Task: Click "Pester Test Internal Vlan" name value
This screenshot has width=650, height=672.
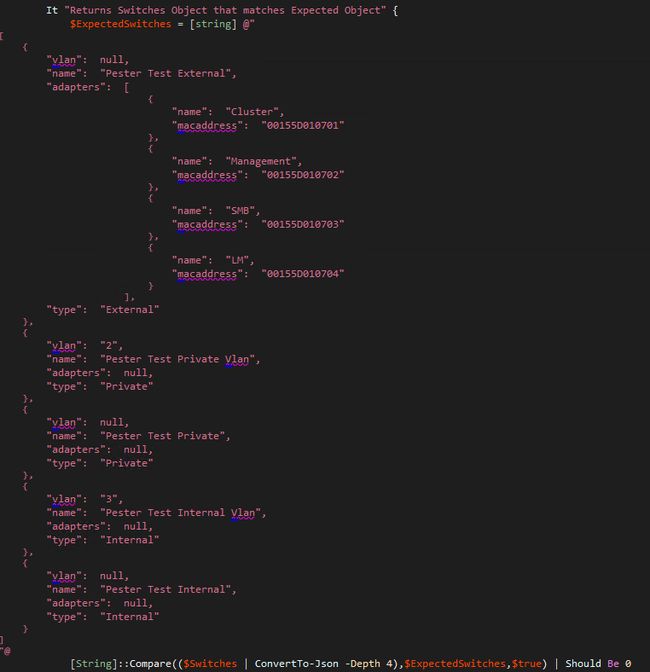Action: [x=180, y=513]
